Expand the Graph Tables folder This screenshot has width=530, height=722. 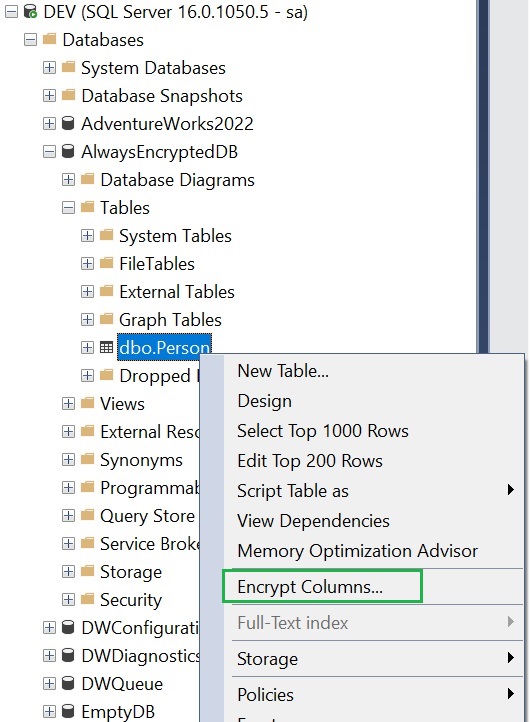point(87,319)
